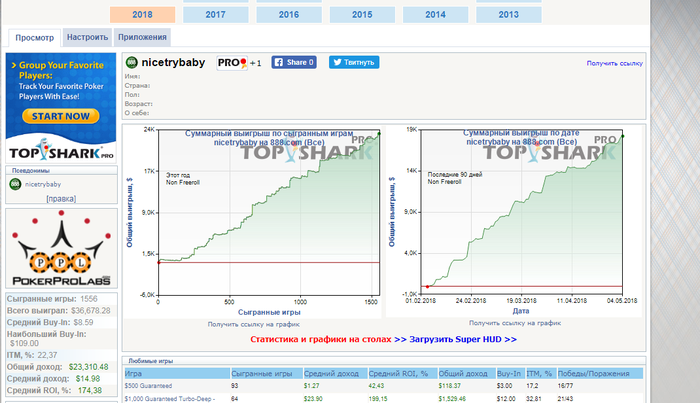Sort table by ITM, % column header

tap(541, 374)
